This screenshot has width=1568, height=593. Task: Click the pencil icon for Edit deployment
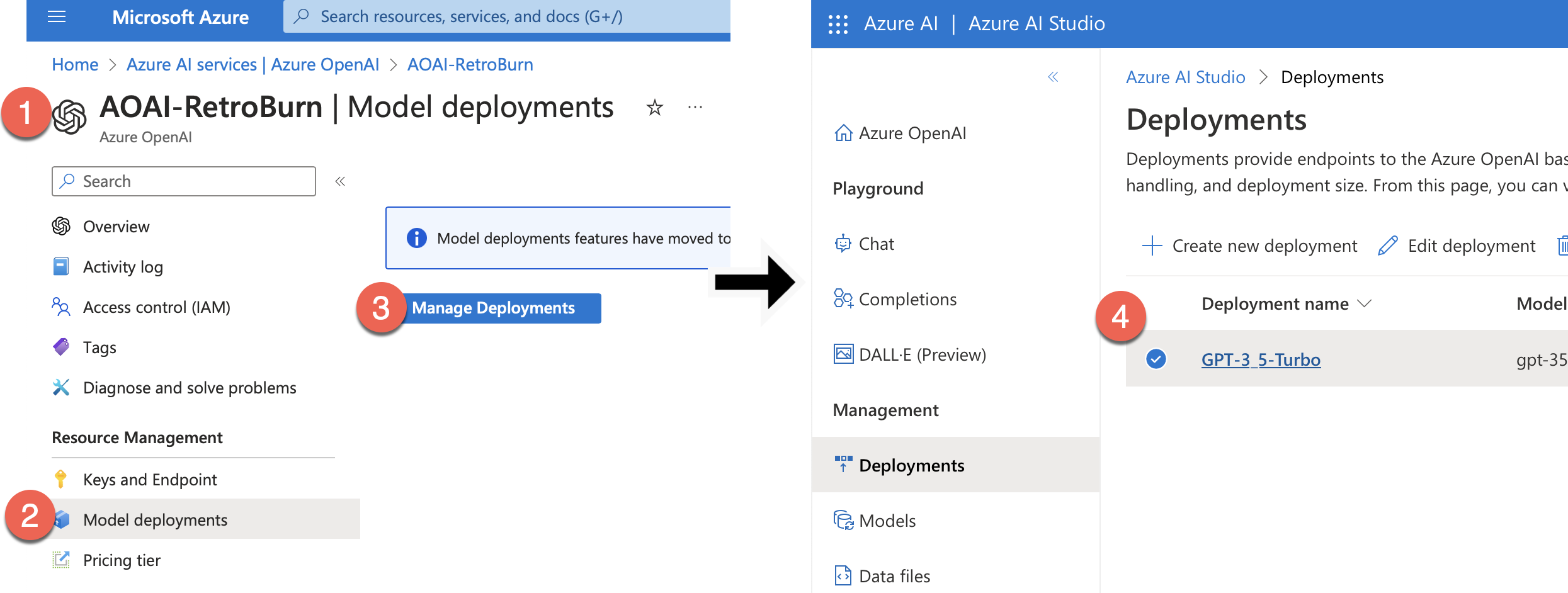[x=1388, y=246]
